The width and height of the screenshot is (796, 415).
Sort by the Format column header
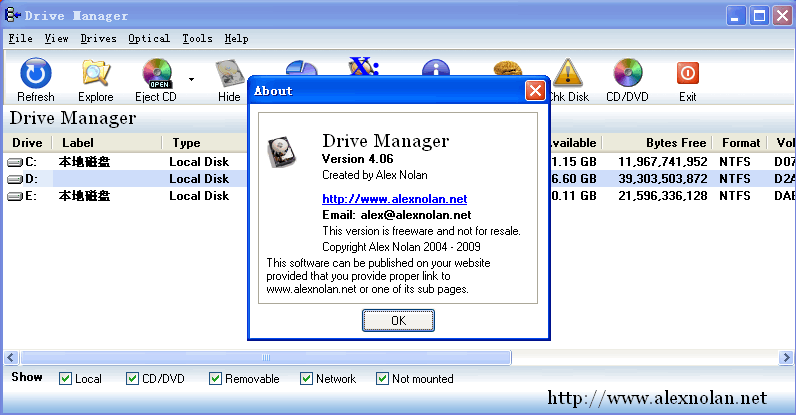click(741, 143)
